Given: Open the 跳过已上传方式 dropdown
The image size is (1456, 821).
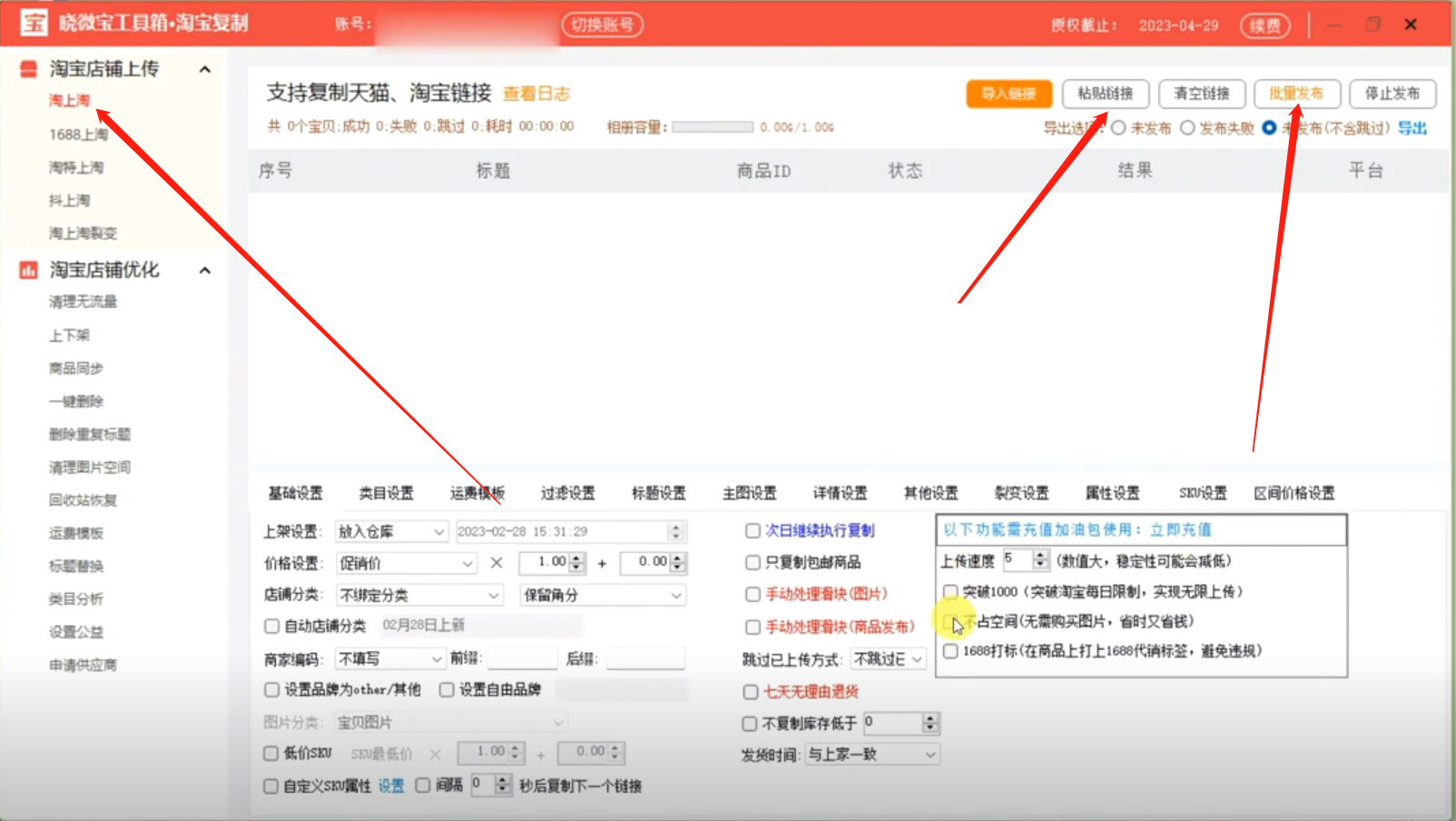Looking at the screenshot, I should [x=888, y=658].
